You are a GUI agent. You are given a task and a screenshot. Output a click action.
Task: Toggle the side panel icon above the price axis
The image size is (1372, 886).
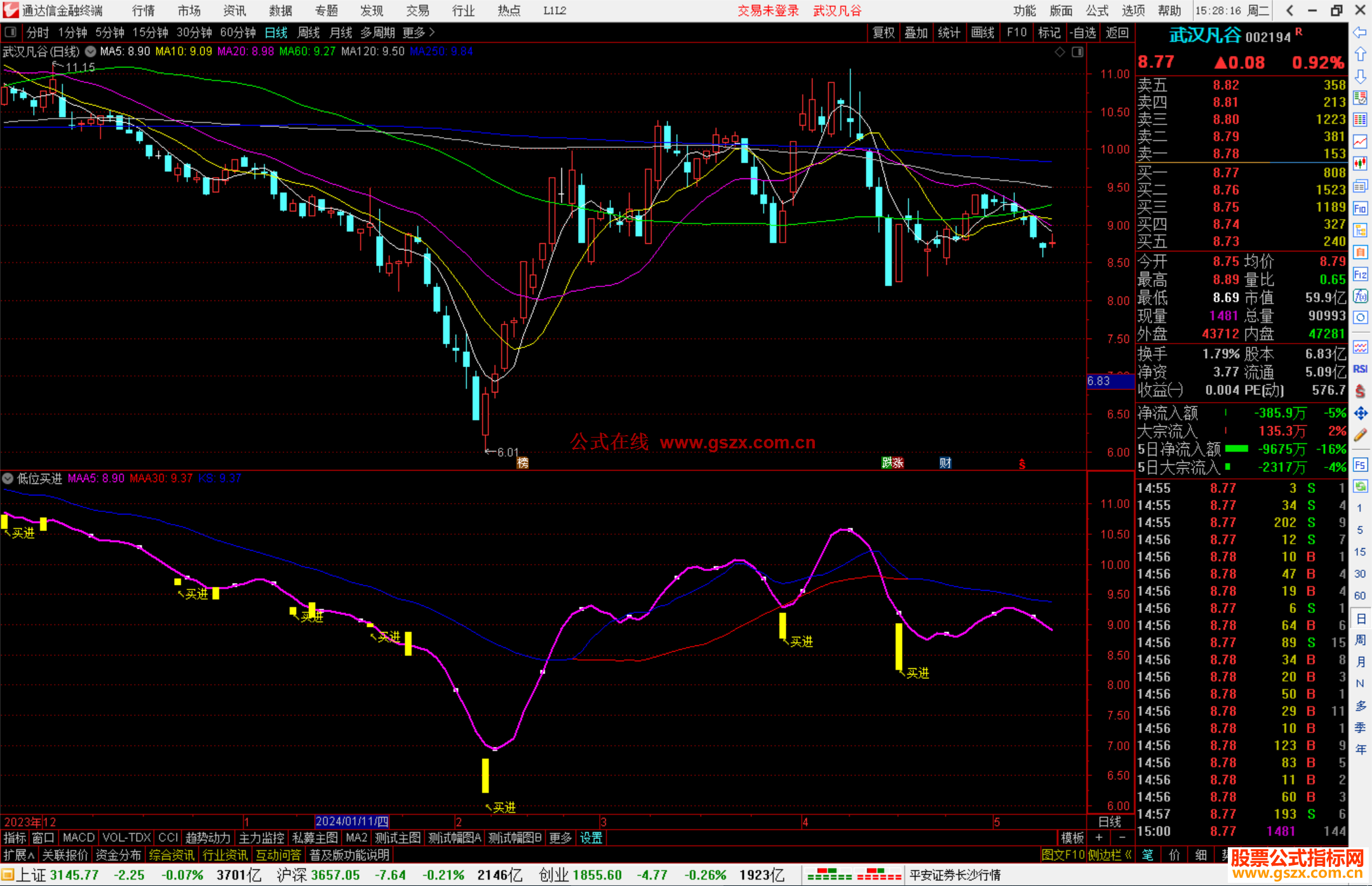coord(1077,52)
